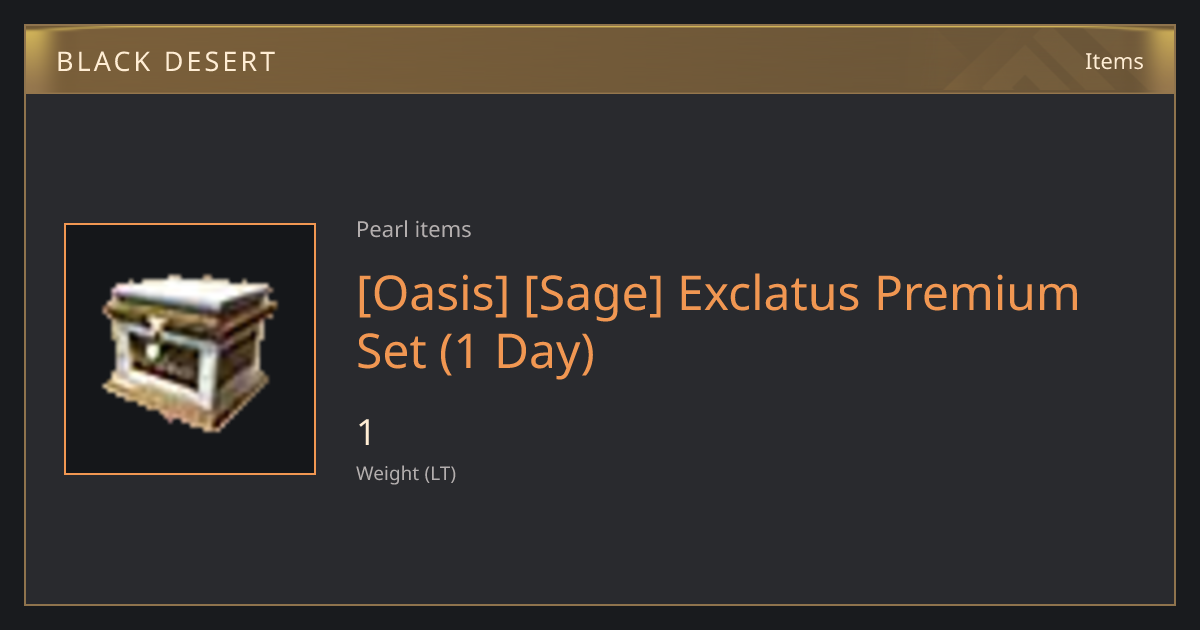Image resolution: width=1200 pixels, height=630 pixels.
Task: Select the orange-bordered item thumbnail frame
Action: click(x=190, y=349)
